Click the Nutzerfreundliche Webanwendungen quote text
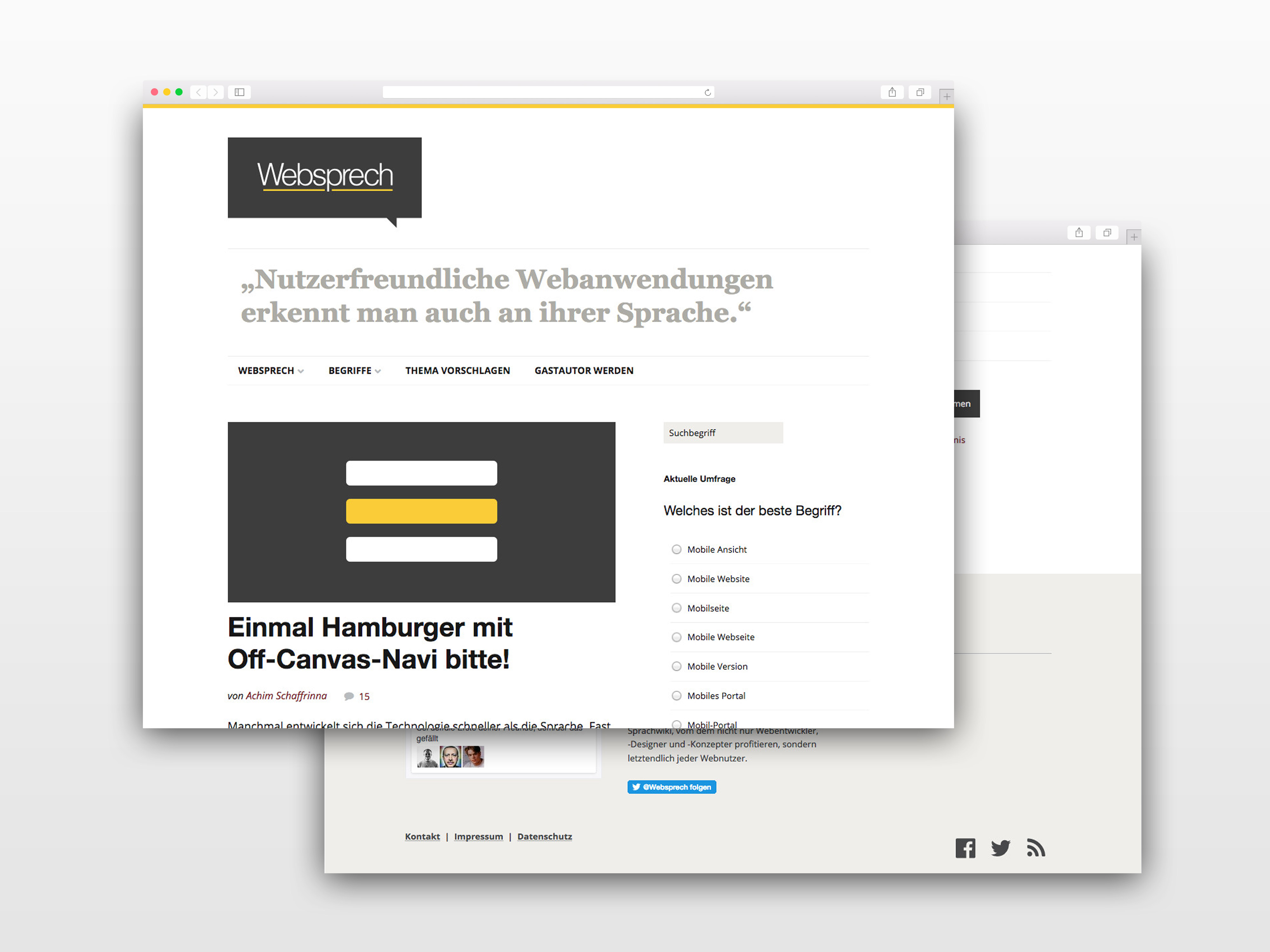 click(507, 296)
